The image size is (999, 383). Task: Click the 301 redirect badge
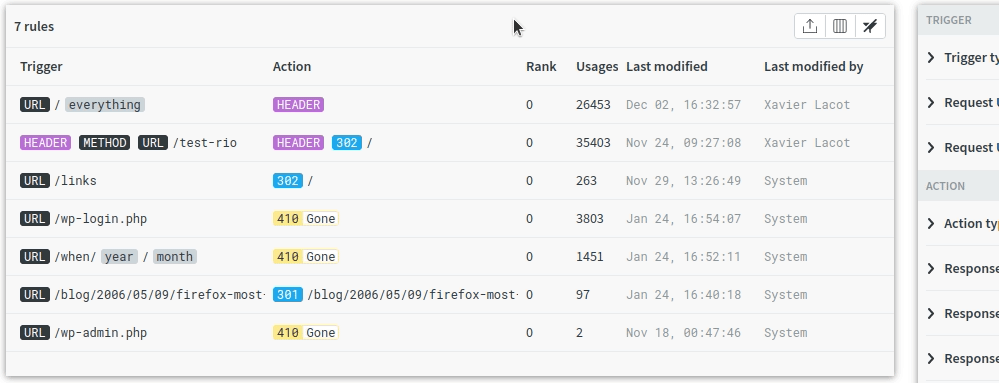pyautogui.click(x=287, y=294)
